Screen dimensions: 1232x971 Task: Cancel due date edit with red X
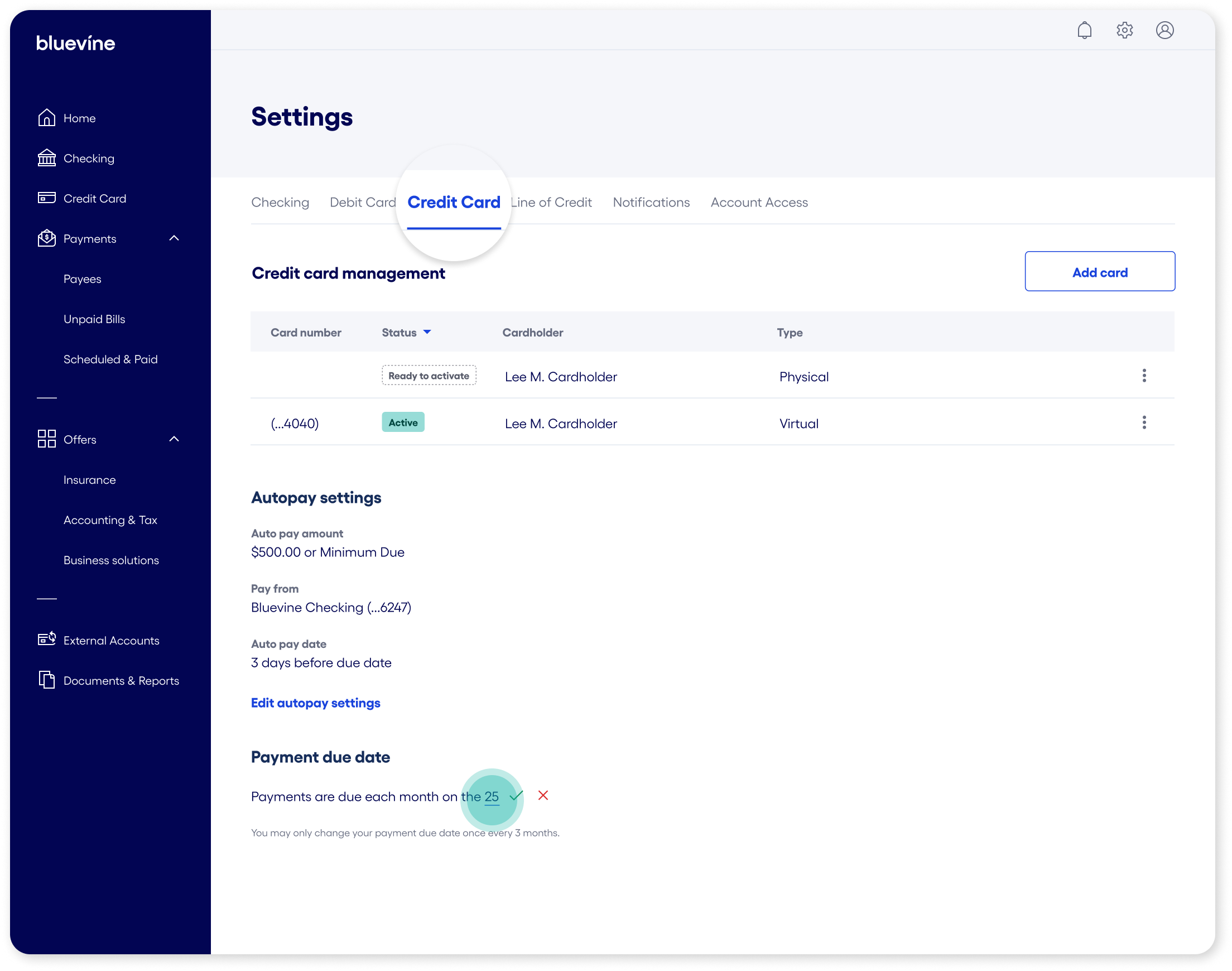click(543, 795)
